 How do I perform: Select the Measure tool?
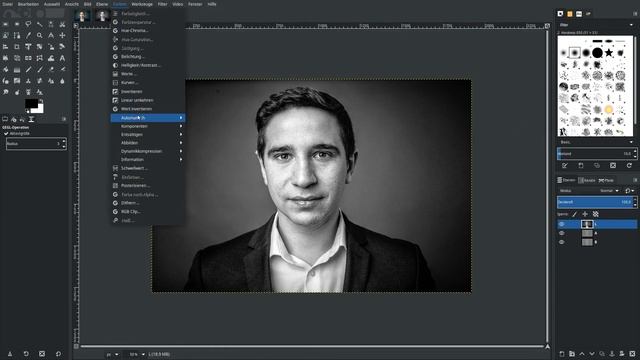[x=51, y=36]
